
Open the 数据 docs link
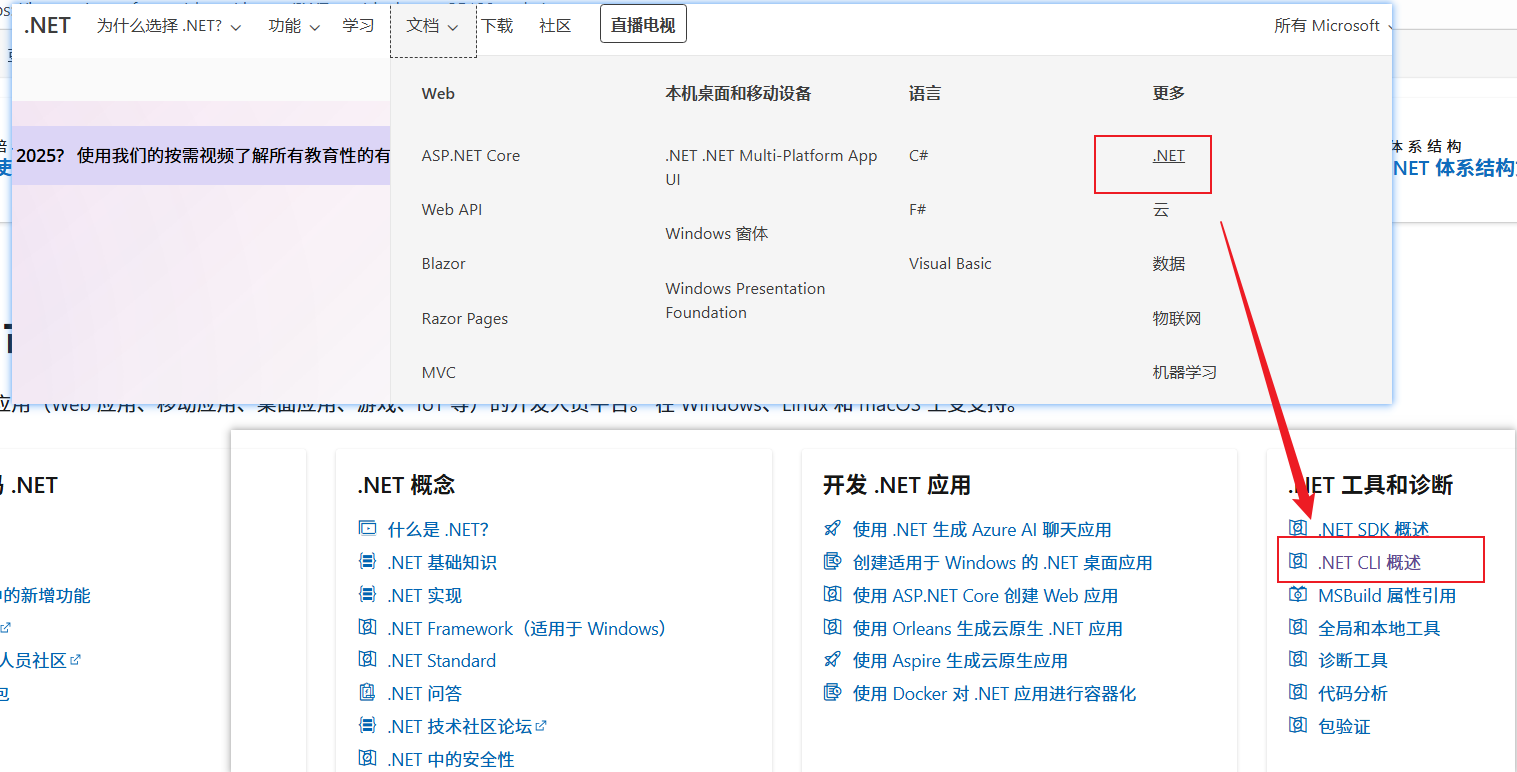click(x=1169, y=264)
